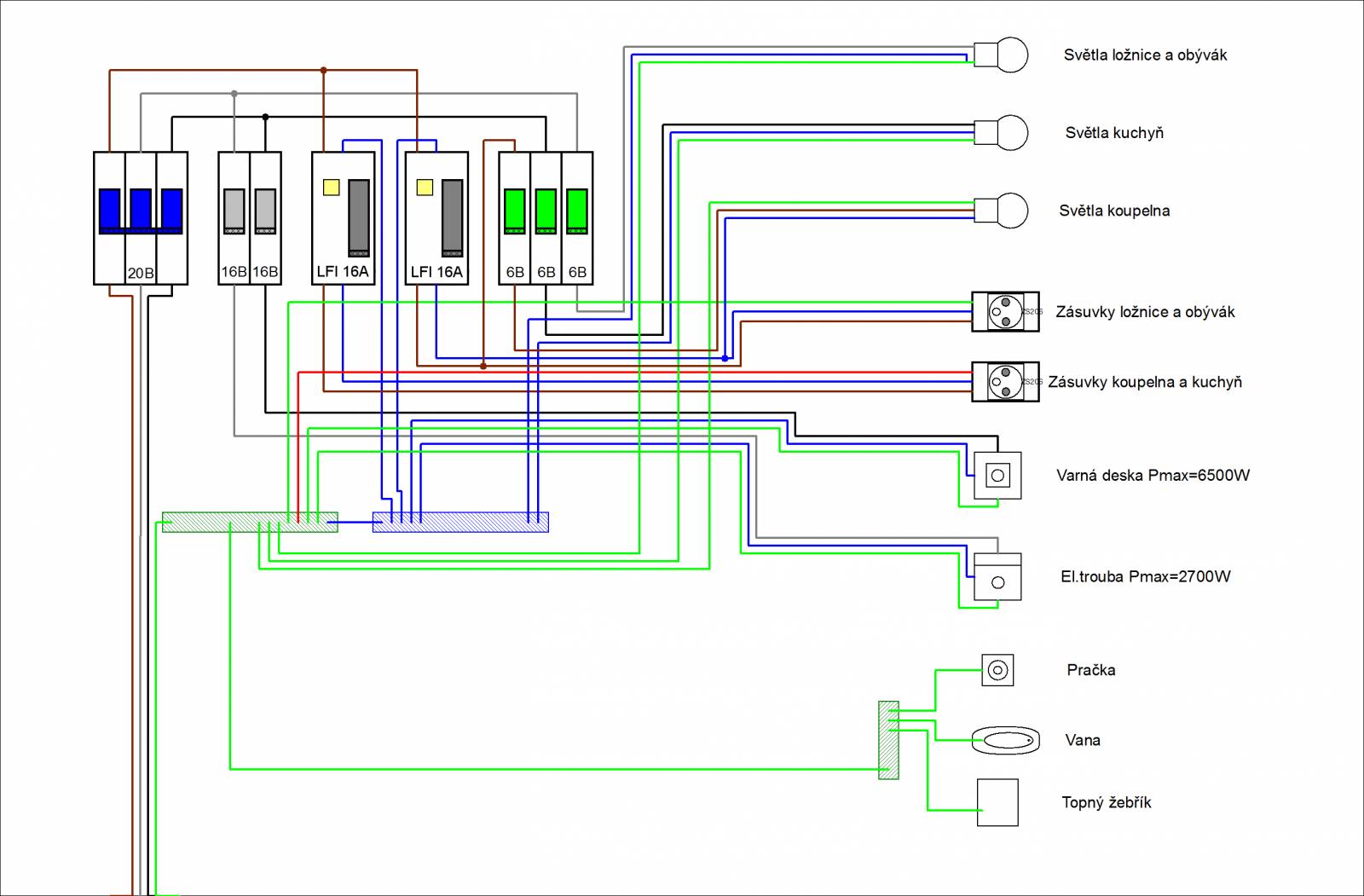
Task: Click the light bulb symbol for Světla kuchyň
Action: click(1001, 133)
